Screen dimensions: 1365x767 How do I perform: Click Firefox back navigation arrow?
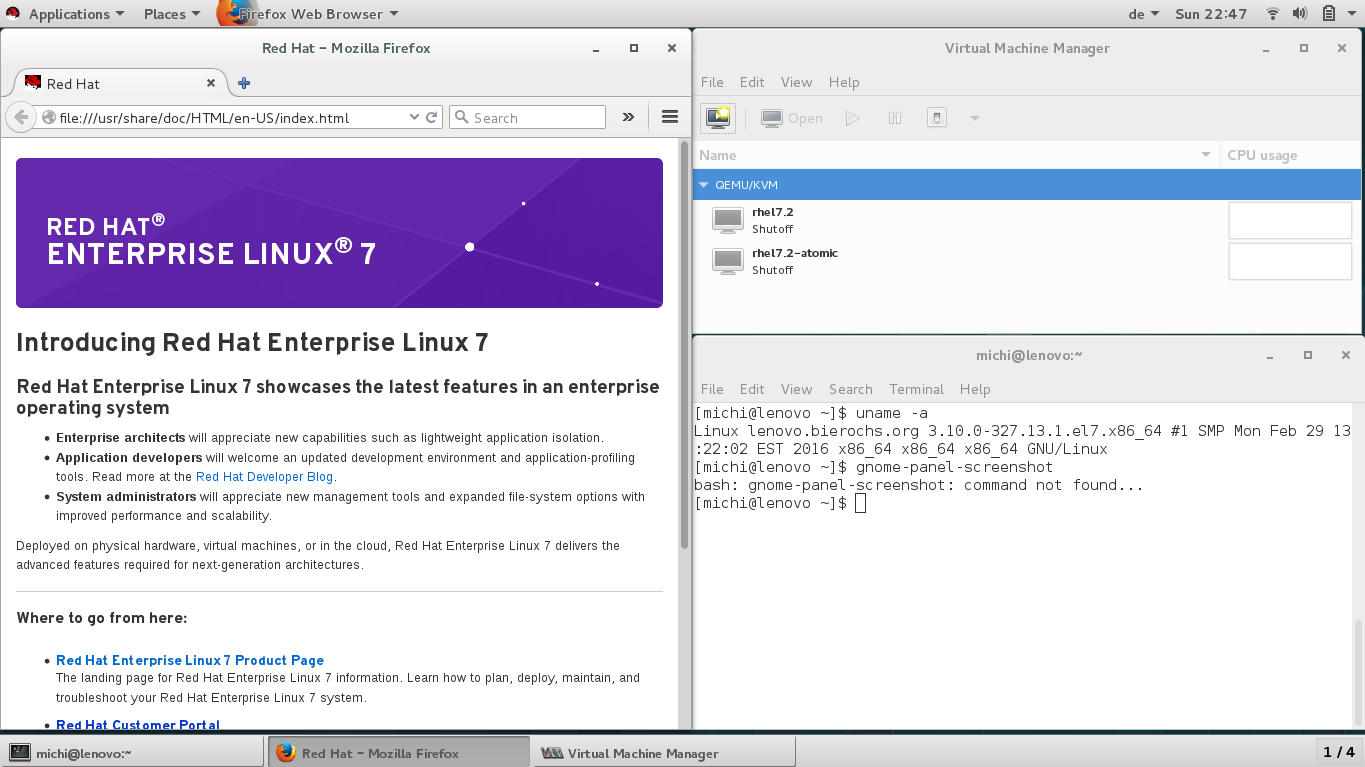(x=21, y=118)
